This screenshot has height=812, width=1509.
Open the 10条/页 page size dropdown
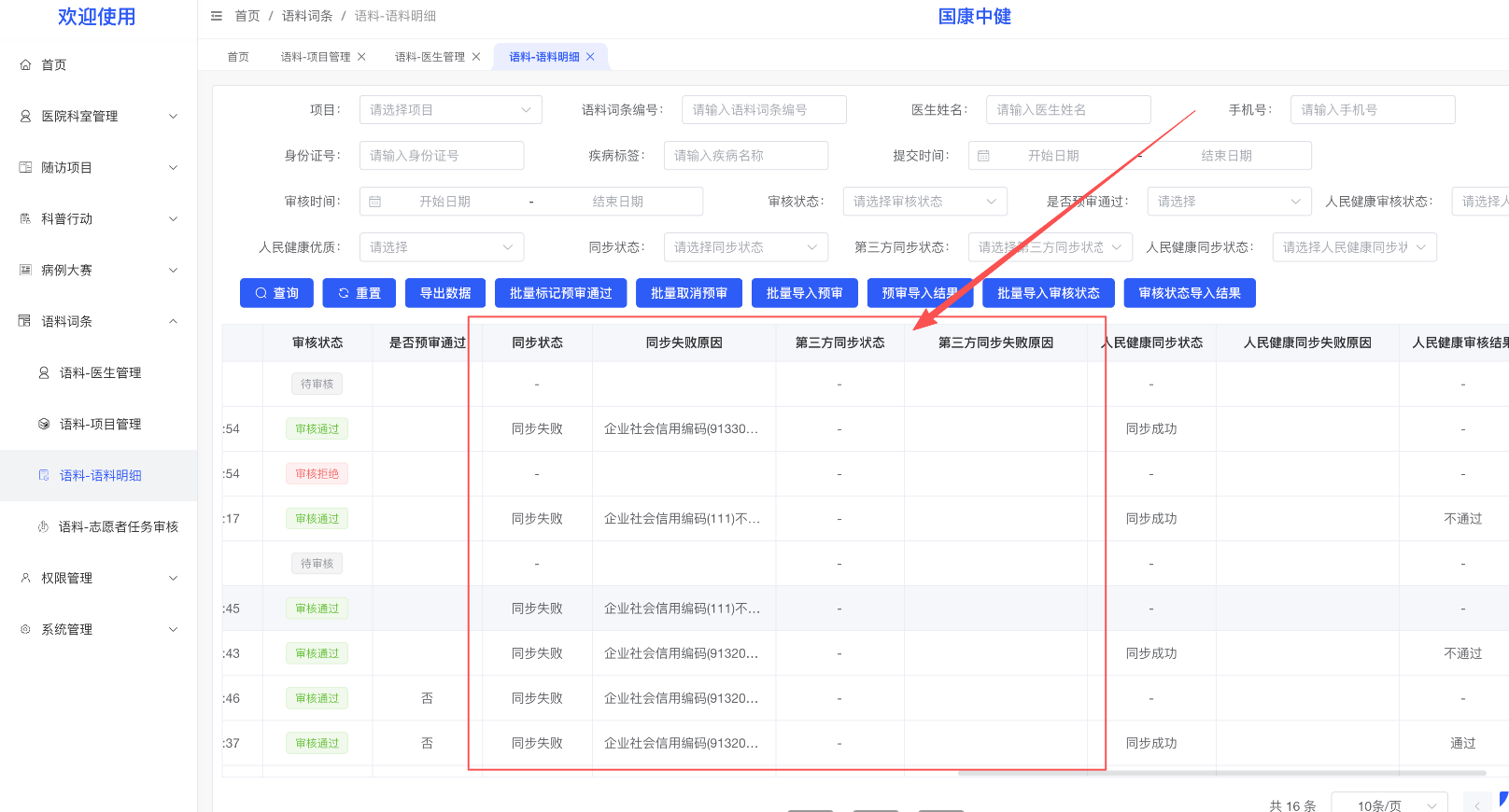1389,805
